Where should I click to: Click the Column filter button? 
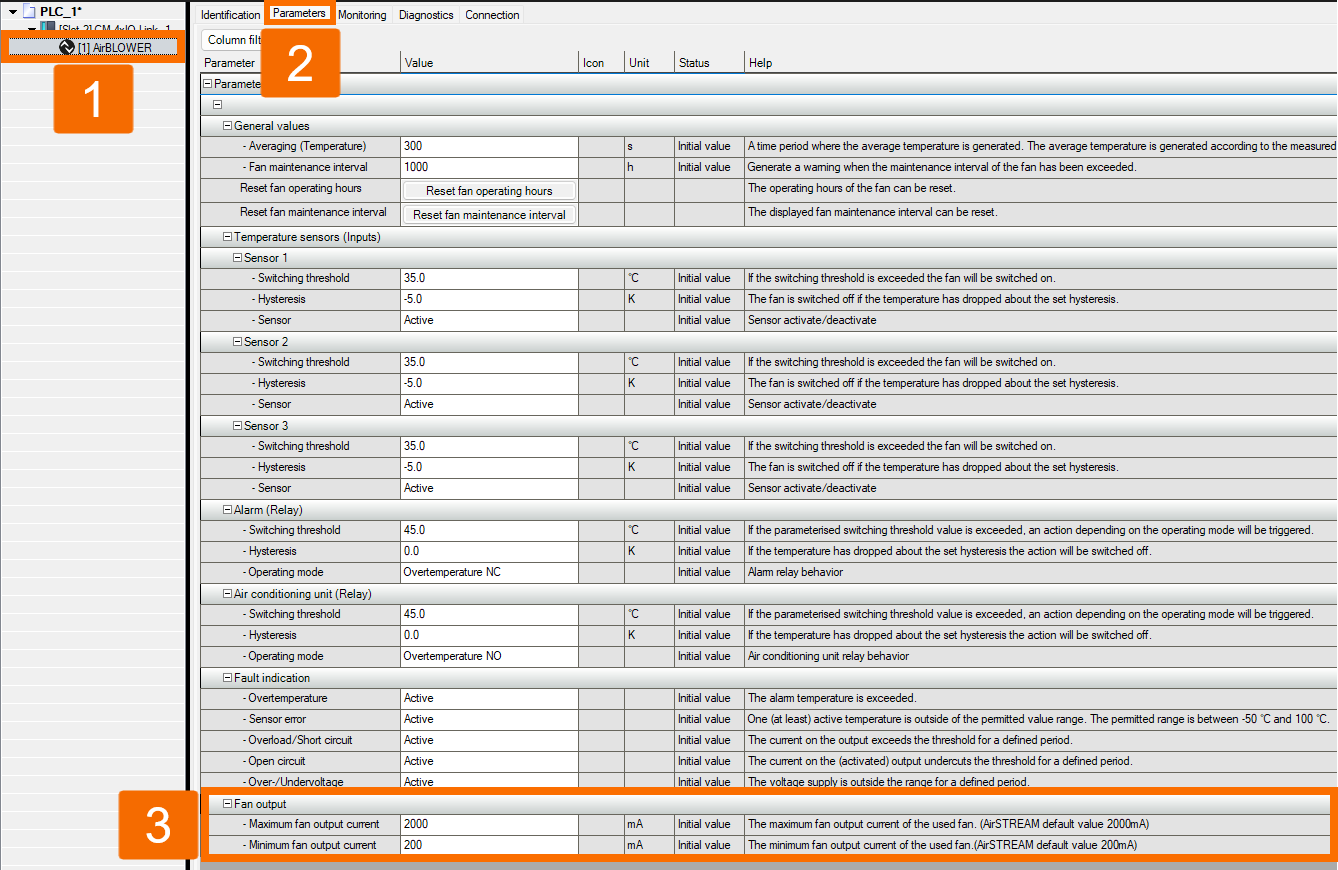point(233,40)
